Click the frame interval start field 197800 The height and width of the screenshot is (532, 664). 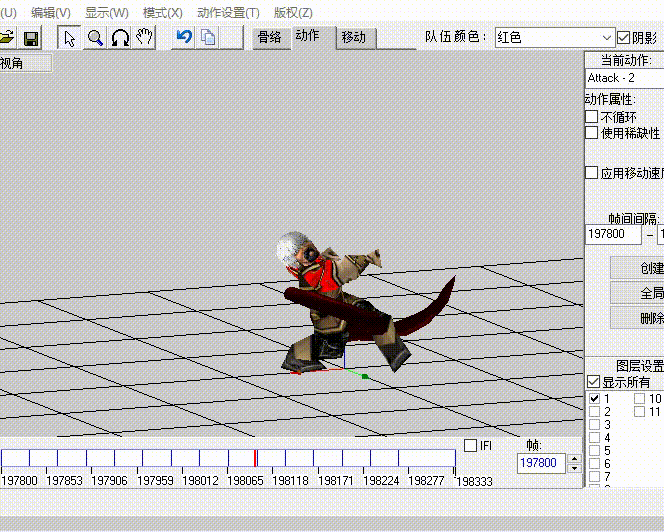pos(613,234)
